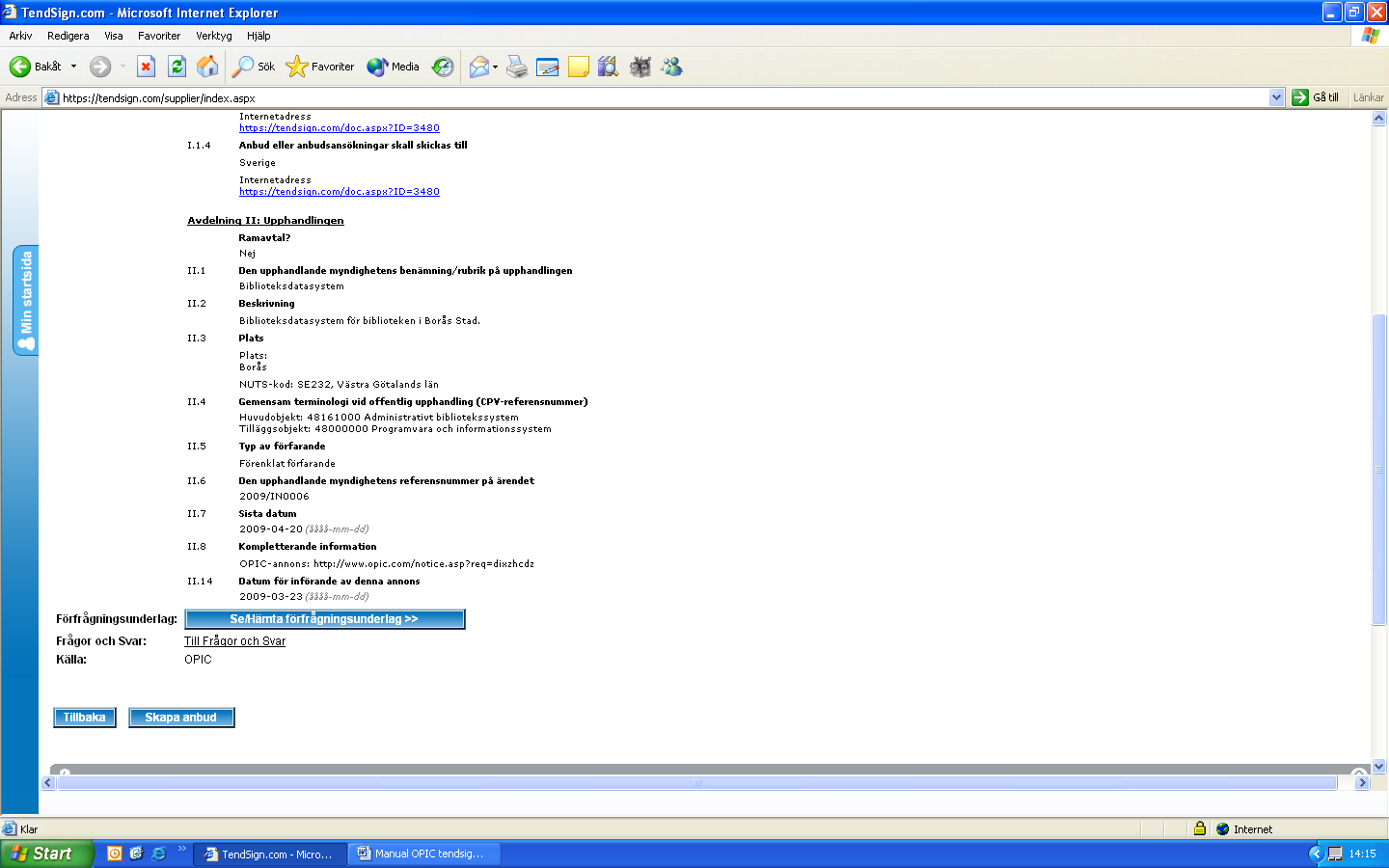
Task: Open the Till Frågor och Svar link
Action: 234,641
